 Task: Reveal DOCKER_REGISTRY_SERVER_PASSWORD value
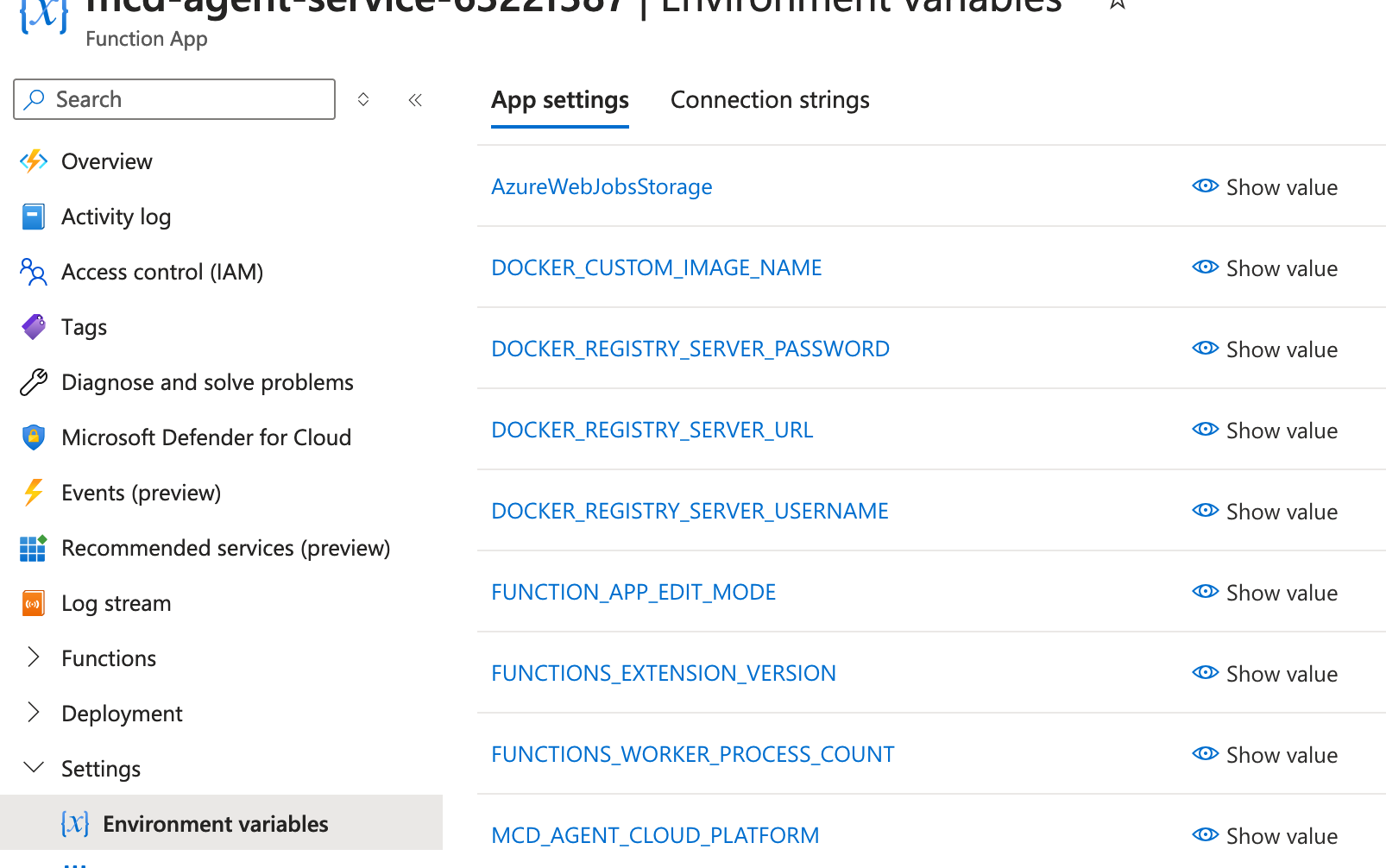pos(1264,349)
